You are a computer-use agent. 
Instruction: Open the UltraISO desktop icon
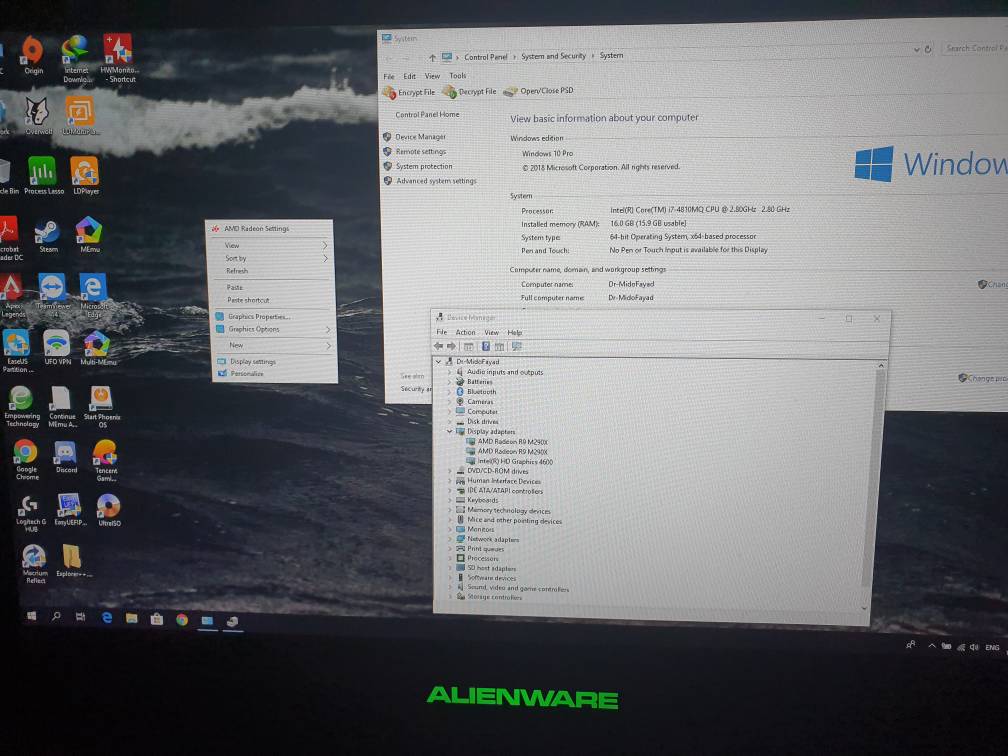109,510
